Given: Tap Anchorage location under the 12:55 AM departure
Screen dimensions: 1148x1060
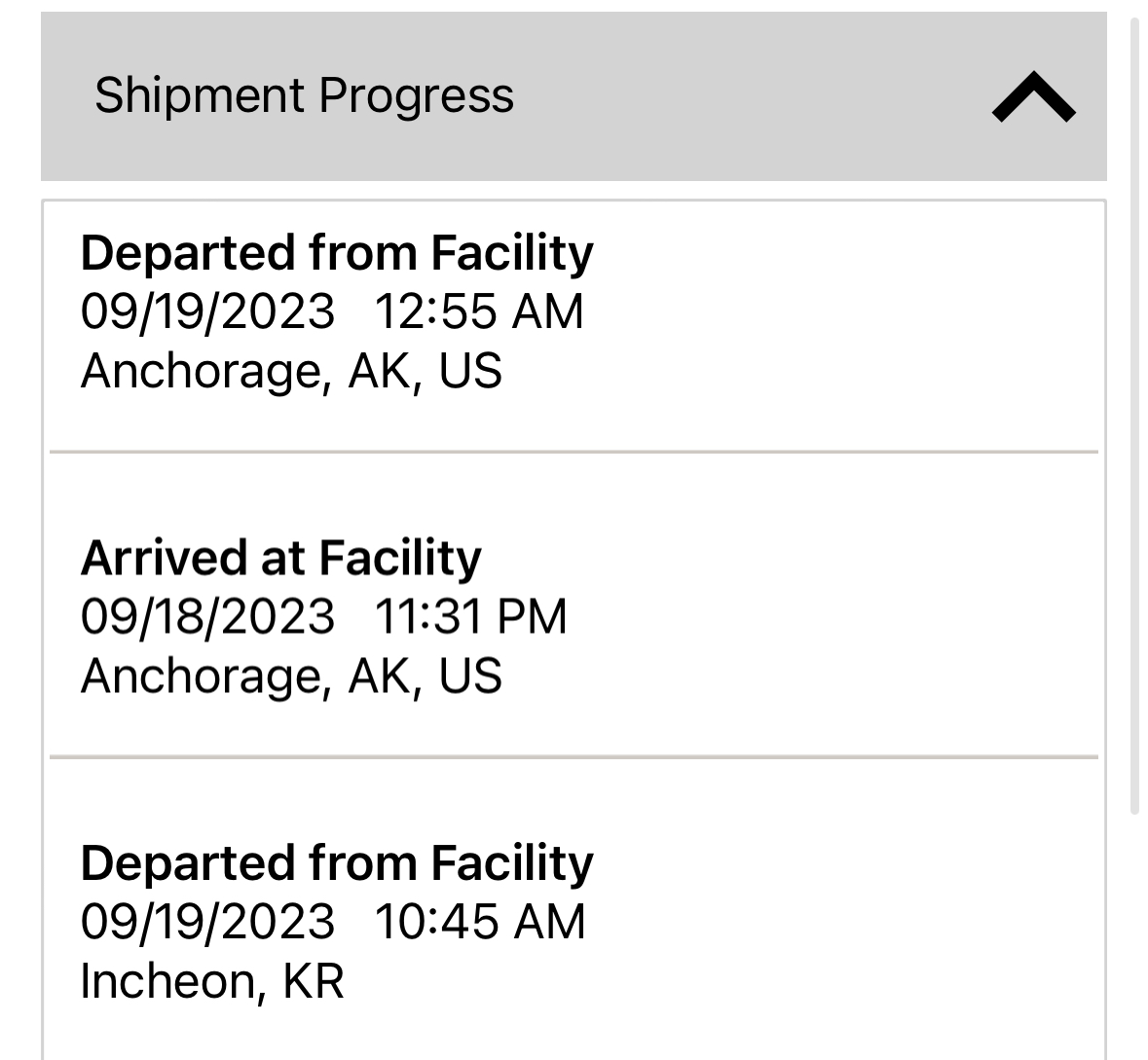Looking at the screenshot, I should tap(291, 371).
